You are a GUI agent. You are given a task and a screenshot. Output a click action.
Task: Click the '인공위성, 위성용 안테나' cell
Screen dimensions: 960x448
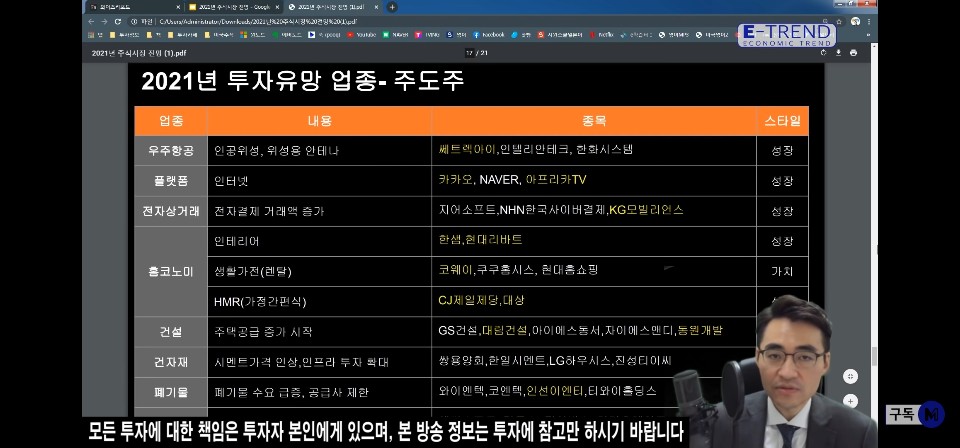320,151
